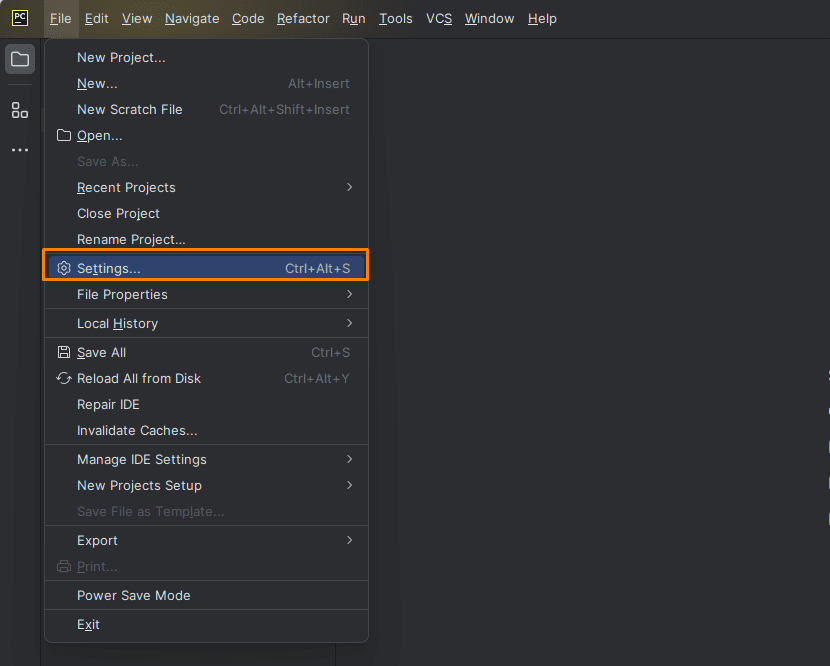Expand the Export submenu arrow
The width and height of the screenshot is (830, 666).
[349, 541]
